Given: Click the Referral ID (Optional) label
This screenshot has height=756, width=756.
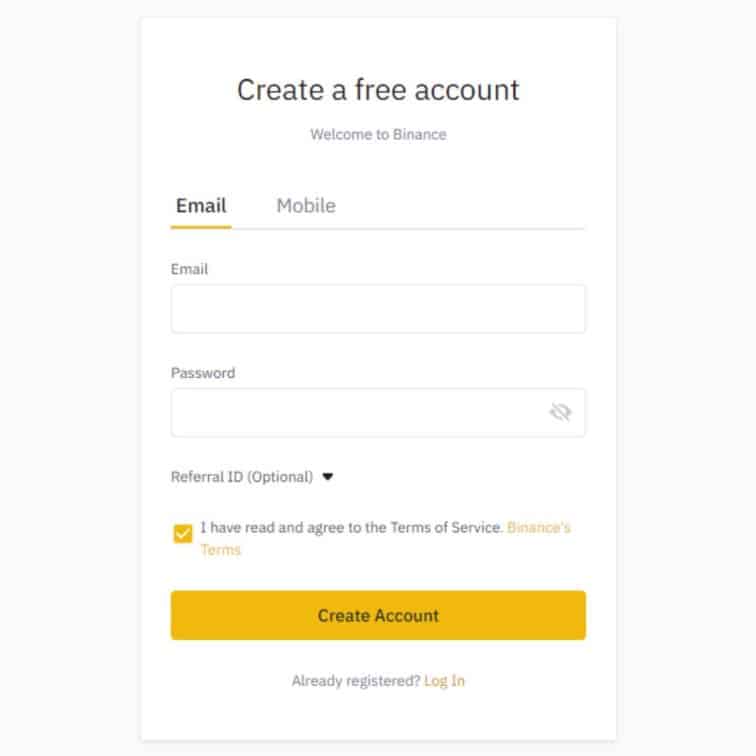Looking at the screenshot, I should 242,477.
